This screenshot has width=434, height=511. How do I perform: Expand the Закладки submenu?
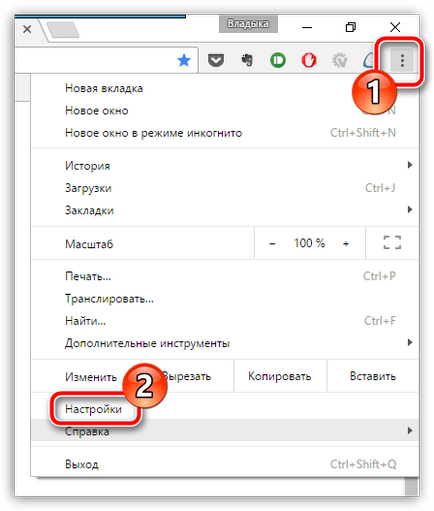[x=225, y=210]
